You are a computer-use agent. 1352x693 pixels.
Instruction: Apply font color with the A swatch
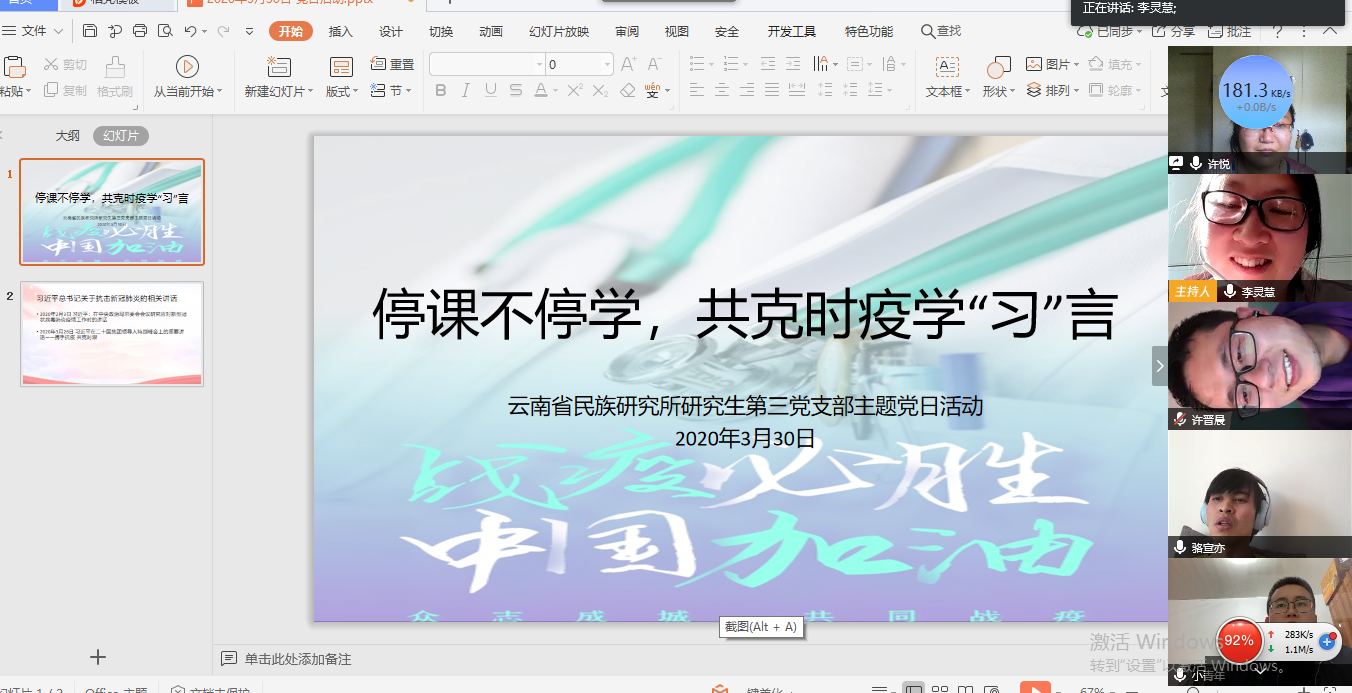click(x=541, y=91)
